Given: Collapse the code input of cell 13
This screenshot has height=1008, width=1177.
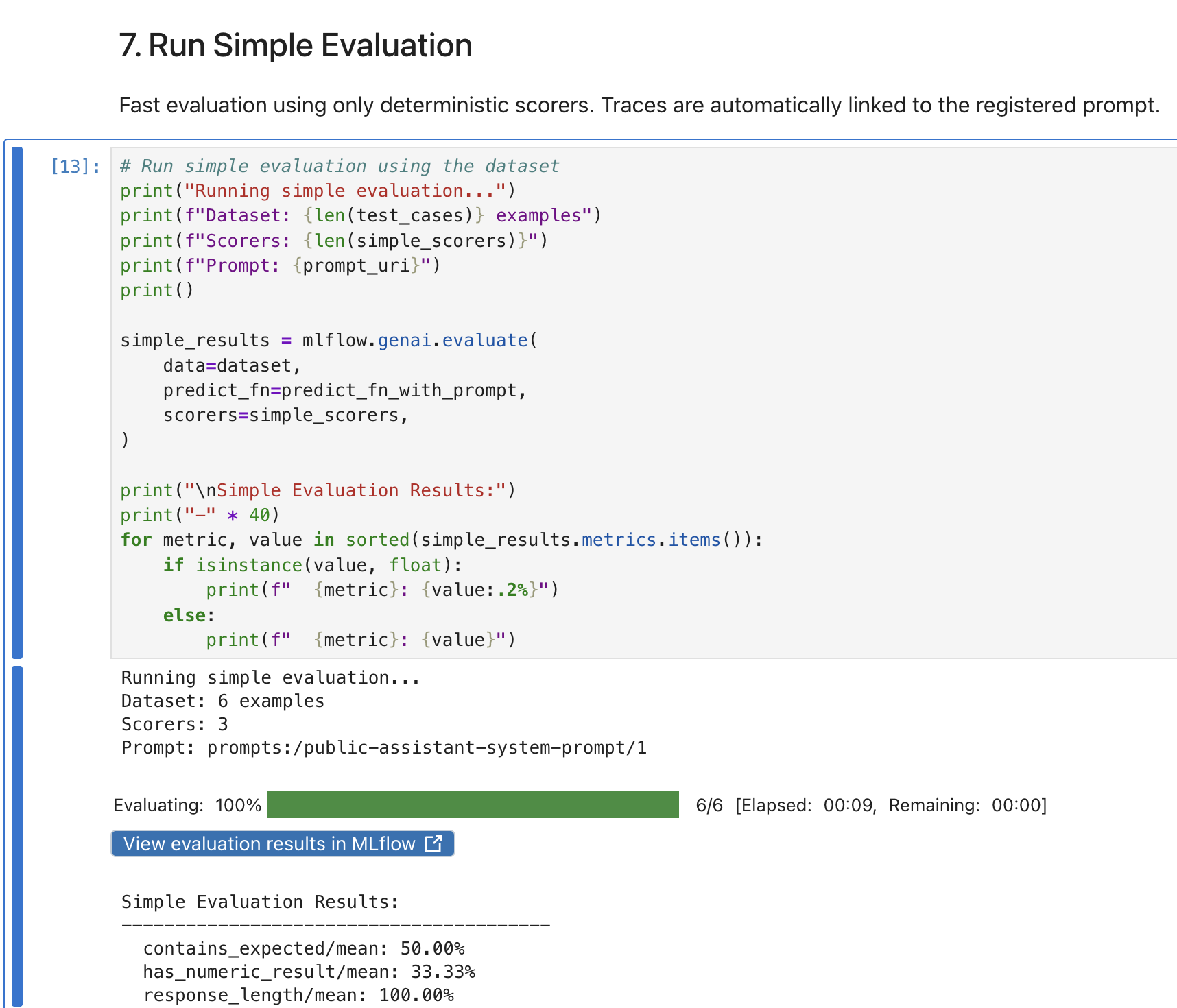Looking at the screenshot, I should (x=17, y=402).
